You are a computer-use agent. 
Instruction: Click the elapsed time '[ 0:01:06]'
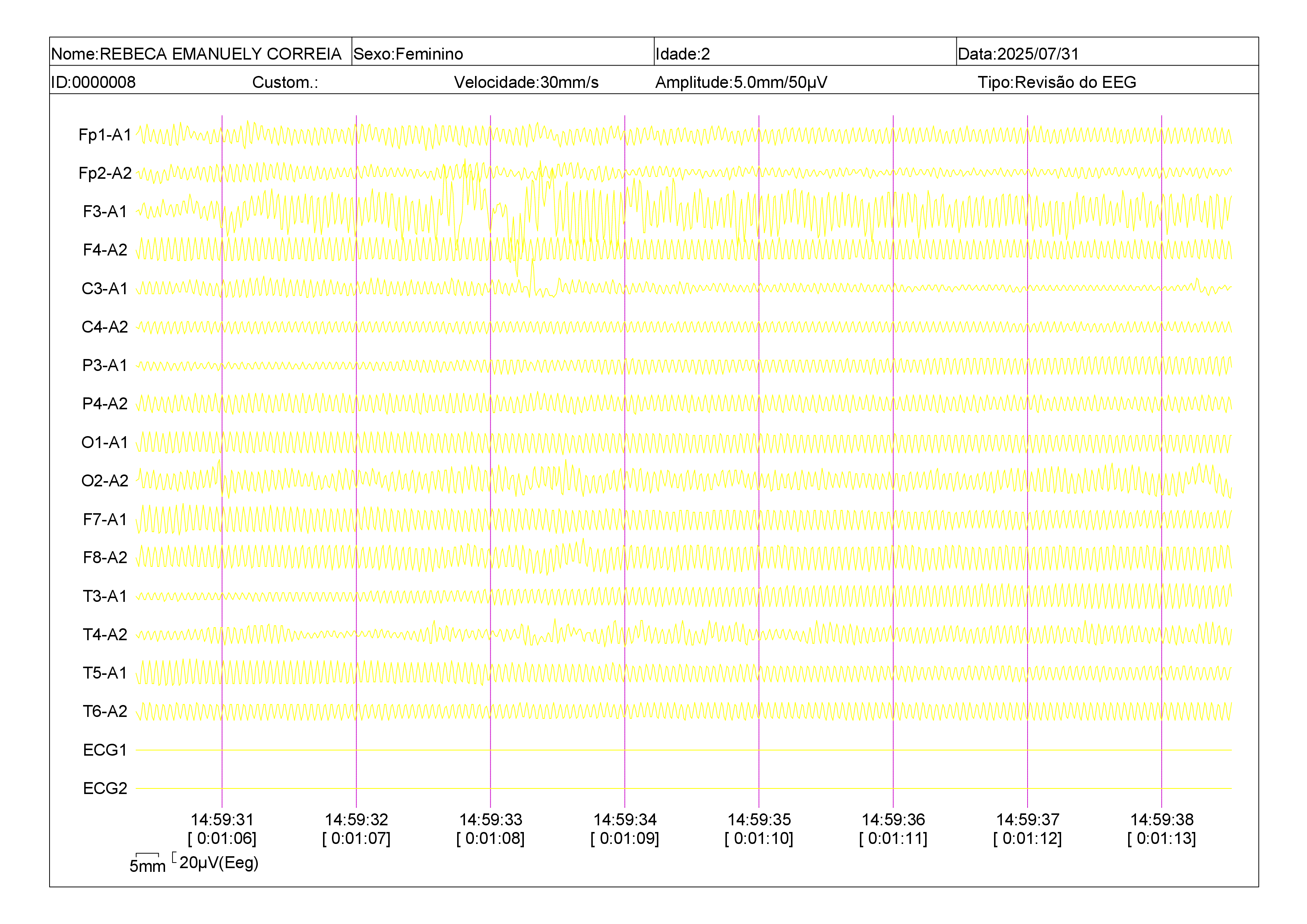(x=222, y=839)
